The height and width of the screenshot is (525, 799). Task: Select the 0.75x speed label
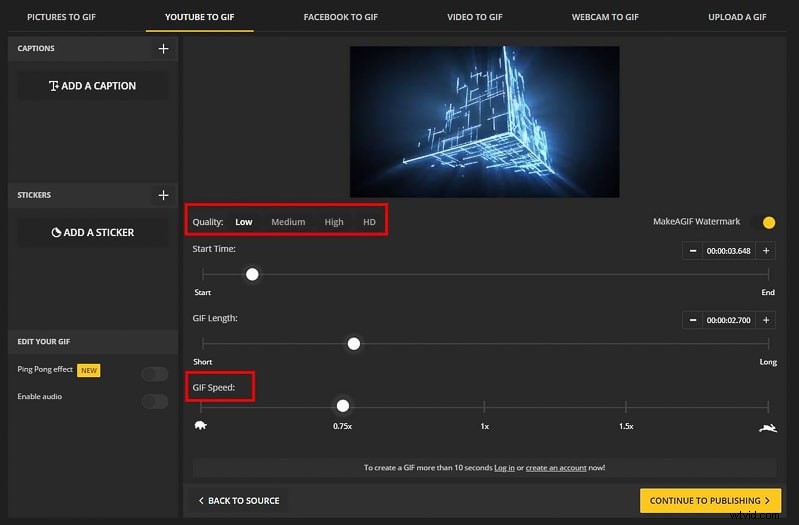click(342, 426)
